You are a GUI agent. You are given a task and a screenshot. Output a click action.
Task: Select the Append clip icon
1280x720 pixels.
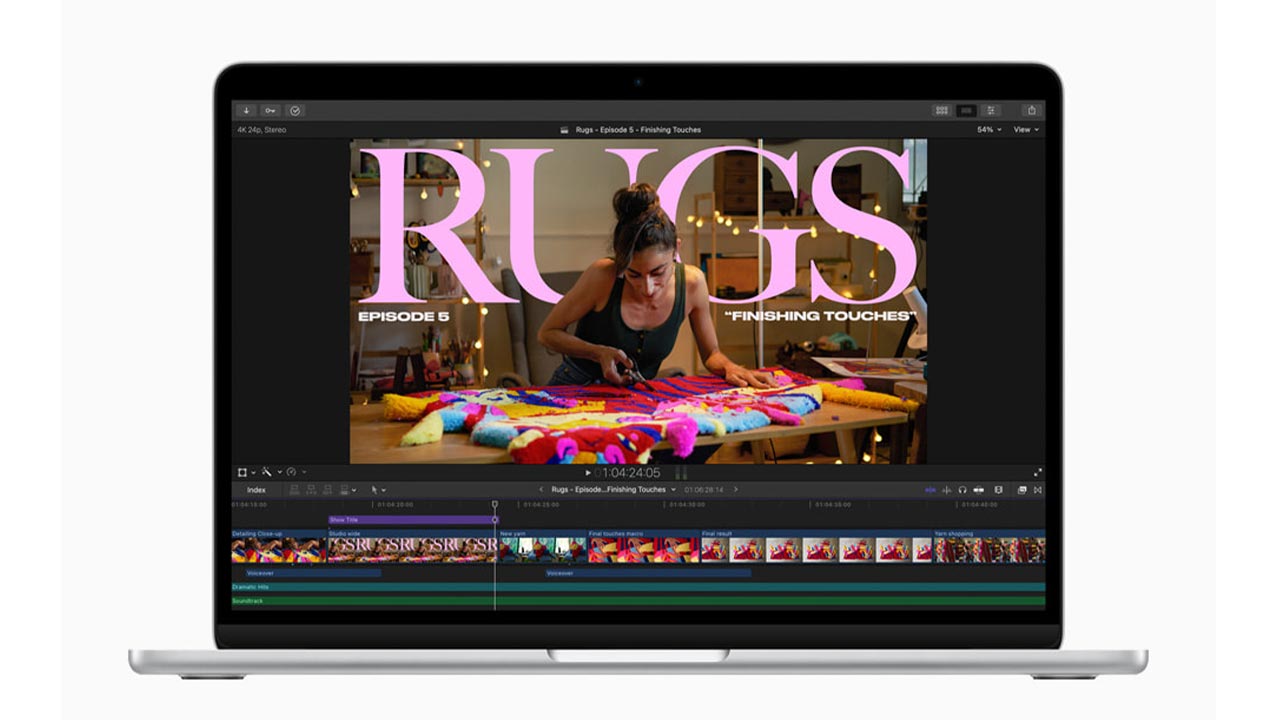(x=327, y=490)
